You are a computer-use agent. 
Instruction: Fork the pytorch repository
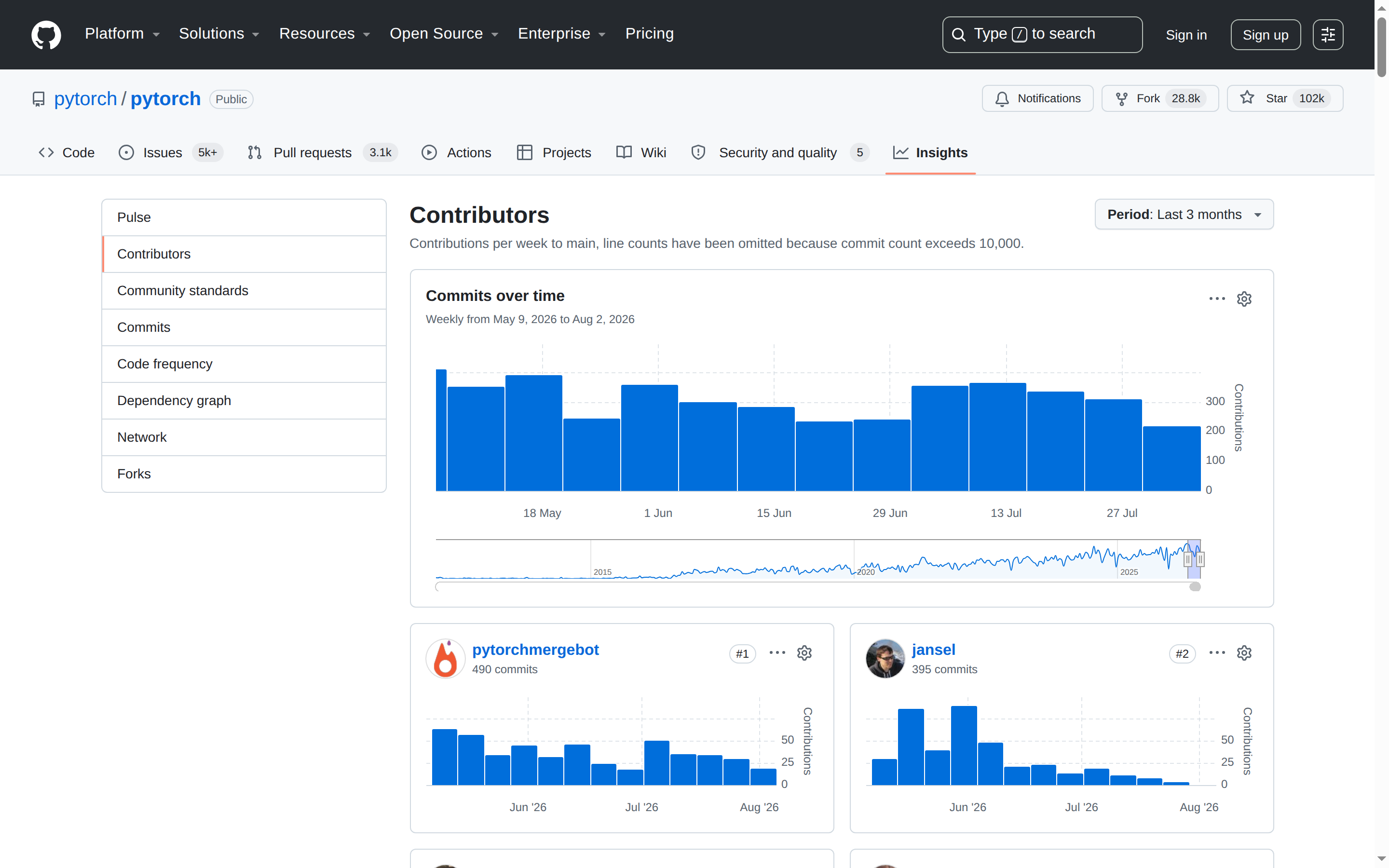[x=1159, y=98]
